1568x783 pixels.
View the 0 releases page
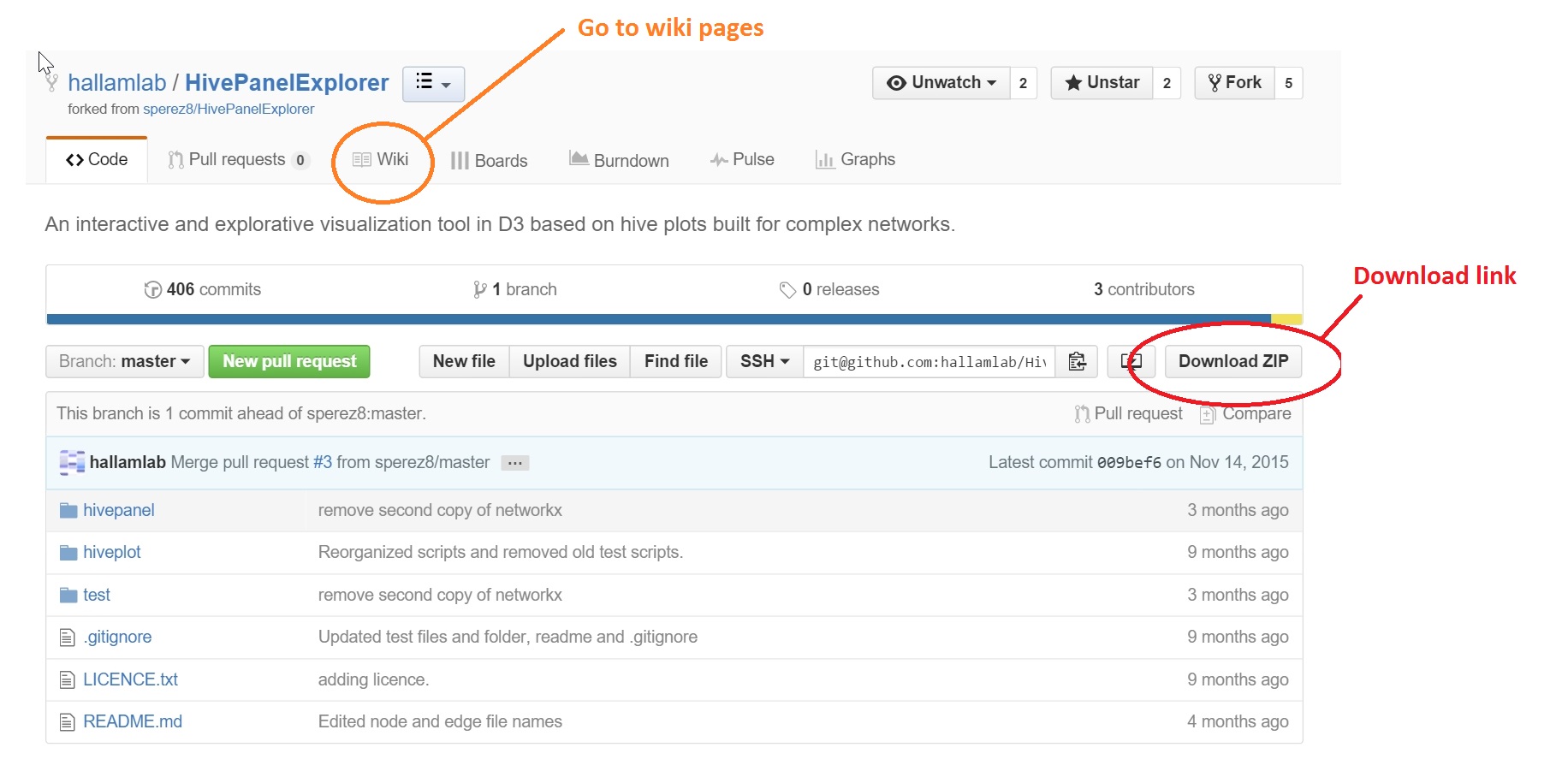pos(829,289)
